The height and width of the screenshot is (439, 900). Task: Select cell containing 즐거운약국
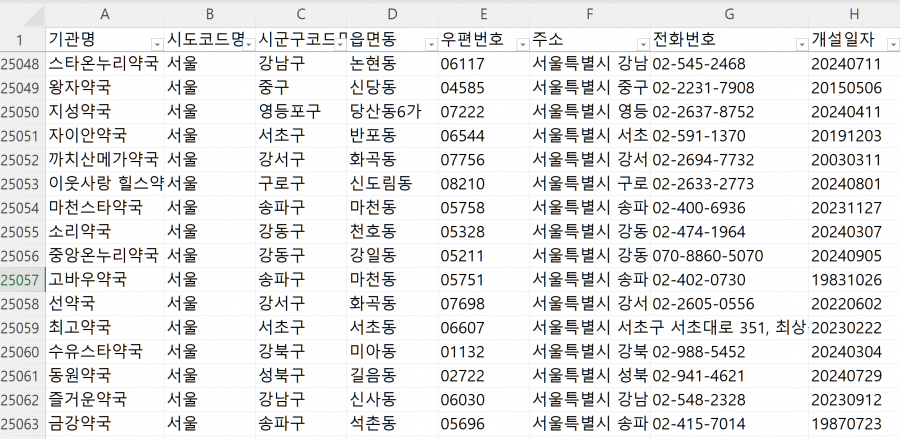tap(104, 399)
